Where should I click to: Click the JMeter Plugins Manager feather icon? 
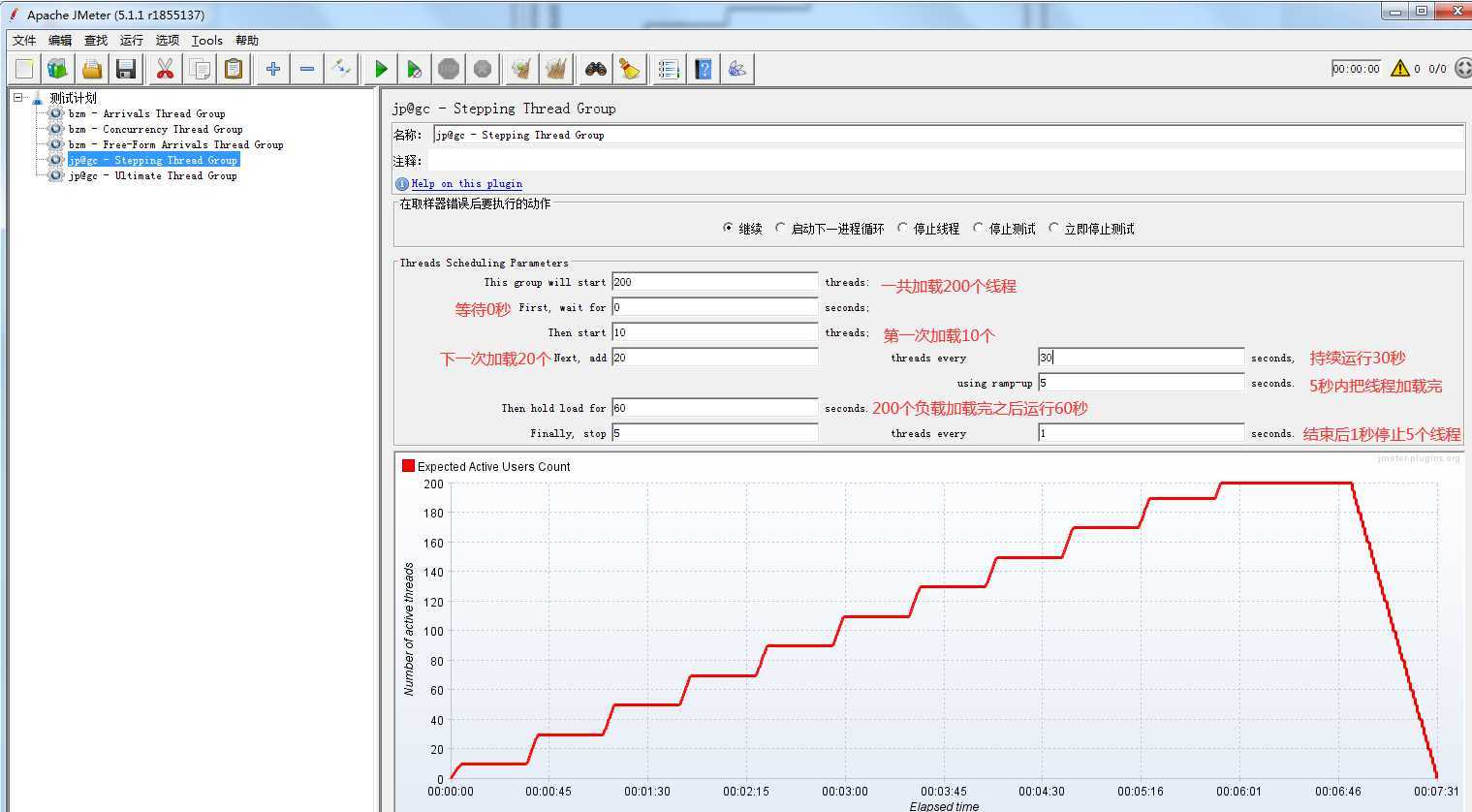pyautogui.click(x=737, y=69)
